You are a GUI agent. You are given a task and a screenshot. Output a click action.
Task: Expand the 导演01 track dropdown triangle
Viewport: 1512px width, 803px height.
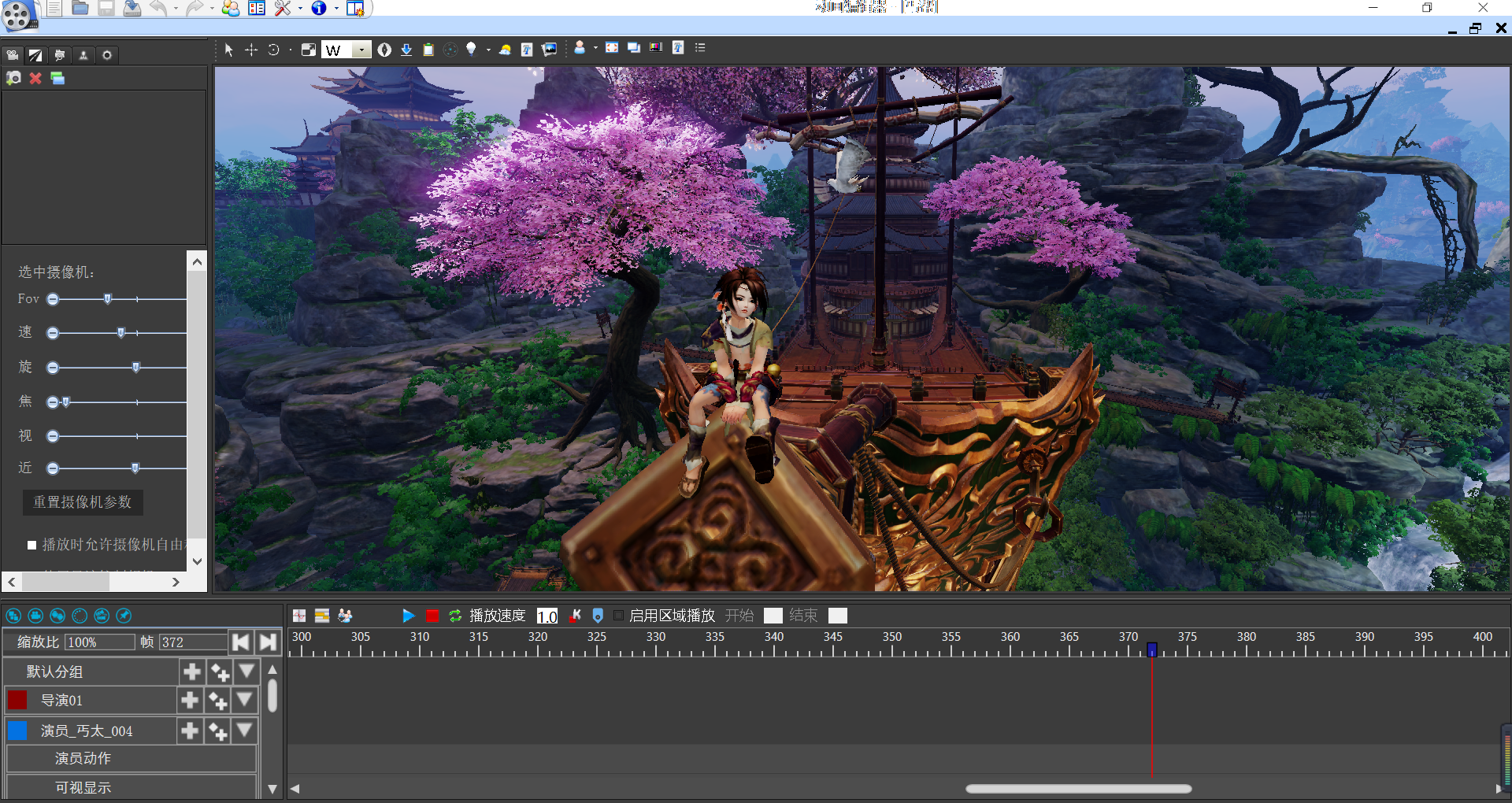(x=244, y=700)
